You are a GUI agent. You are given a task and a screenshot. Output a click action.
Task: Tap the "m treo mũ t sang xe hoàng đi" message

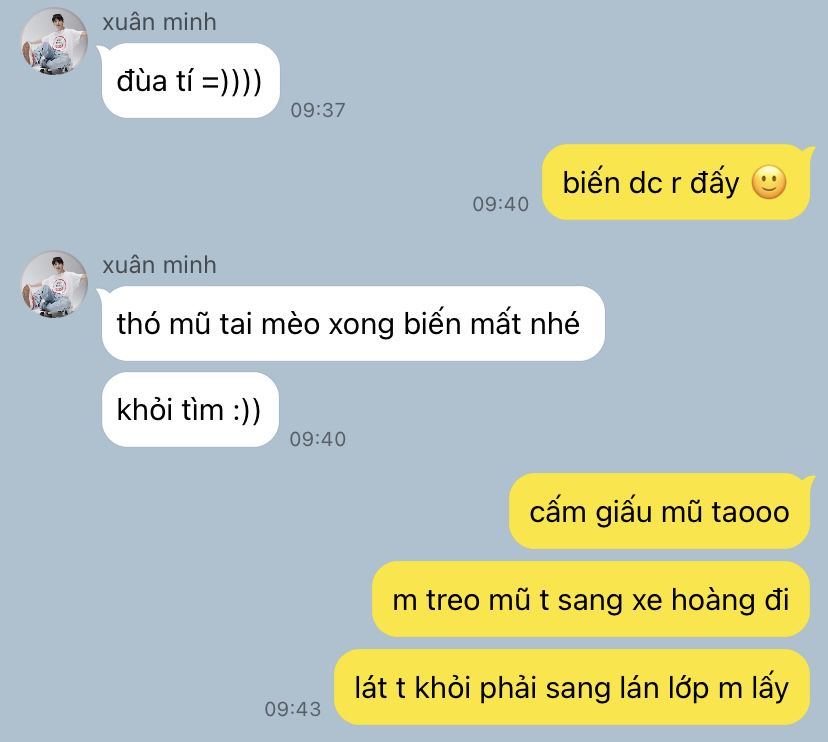coord(591,599)
